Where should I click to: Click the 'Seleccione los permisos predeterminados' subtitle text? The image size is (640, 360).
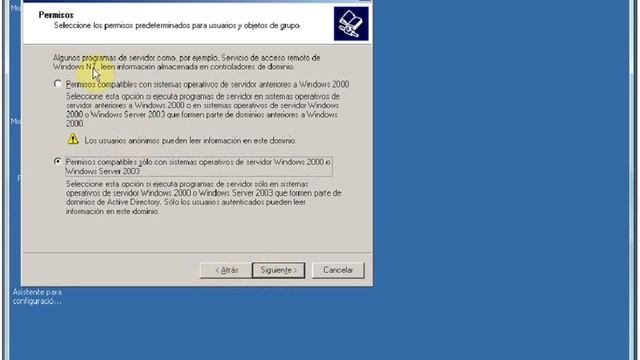coord(177,25)
